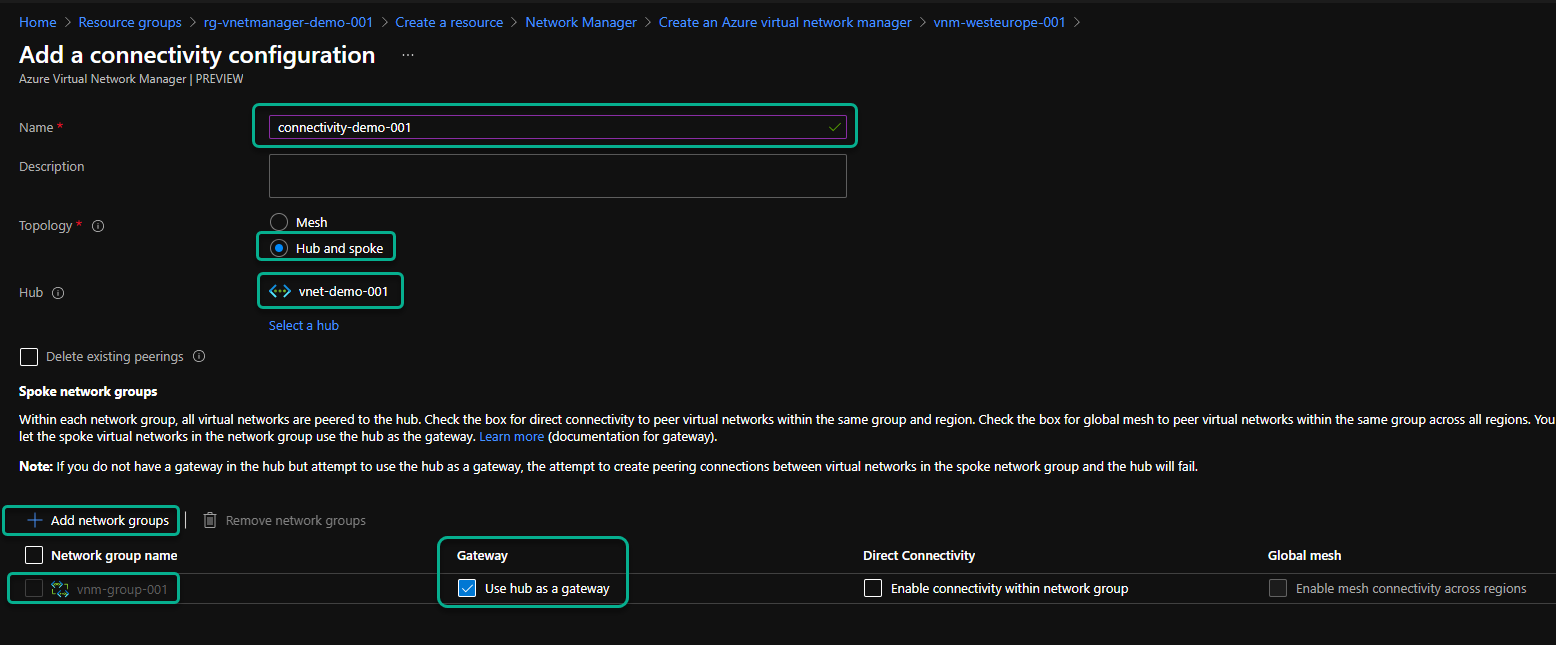The image size is (1556, 645).
Task: Click the Azure Virtual Network Manager PREVIEW subtitle
Action: tap(131, 79)
